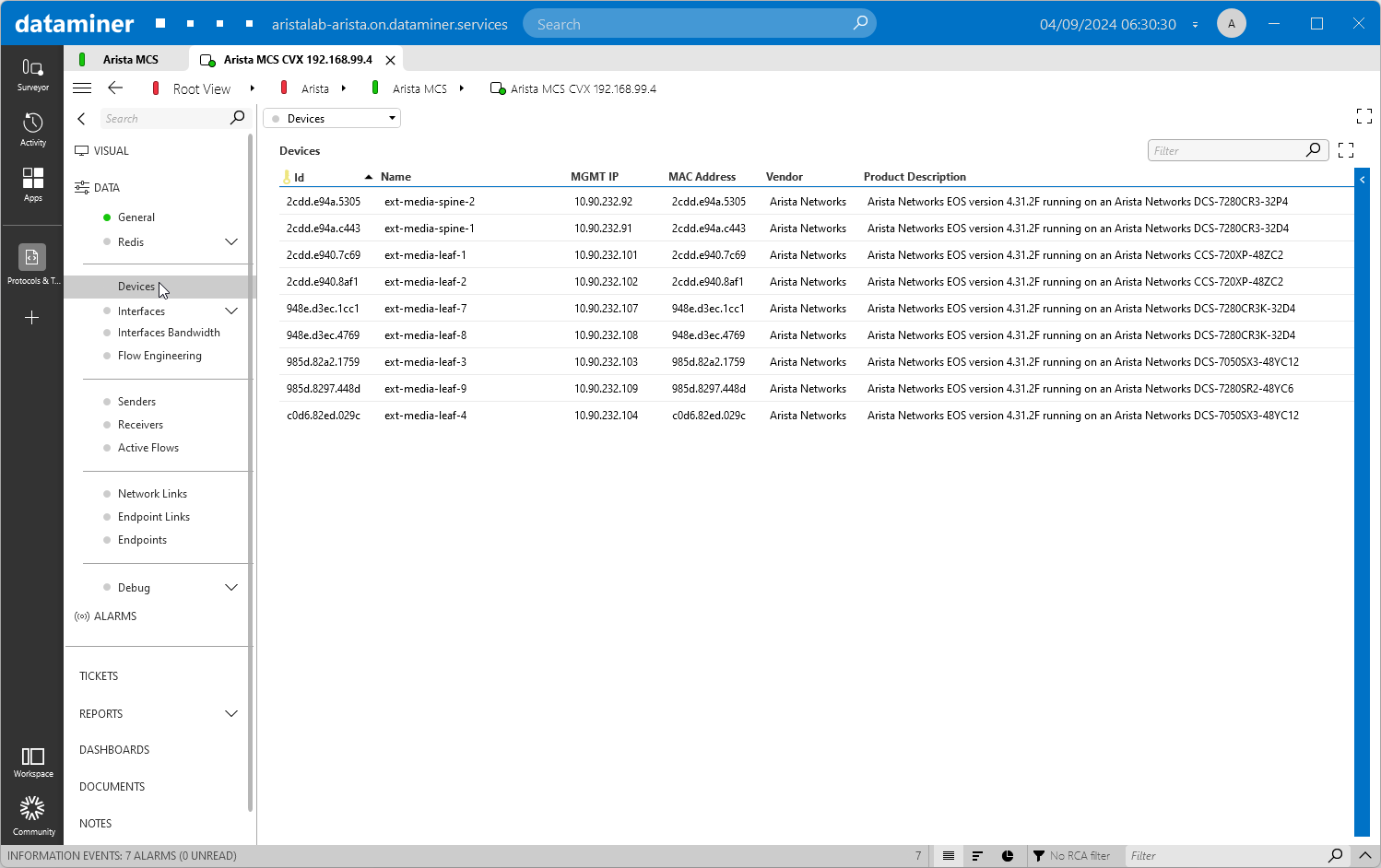Image resolution: width=1381 pixels, height=868 pixels.
Task: Open the Community icon
Action: point(32,815)
